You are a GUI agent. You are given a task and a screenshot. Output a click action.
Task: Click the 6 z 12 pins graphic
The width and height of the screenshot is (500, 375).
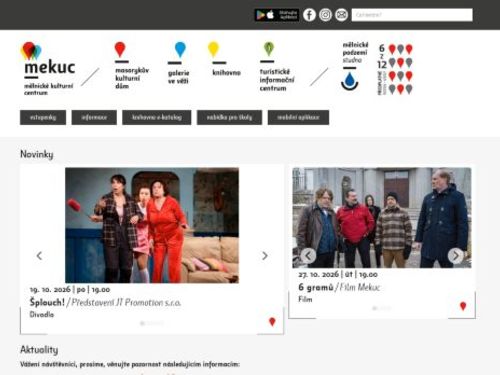pos(395,69)
